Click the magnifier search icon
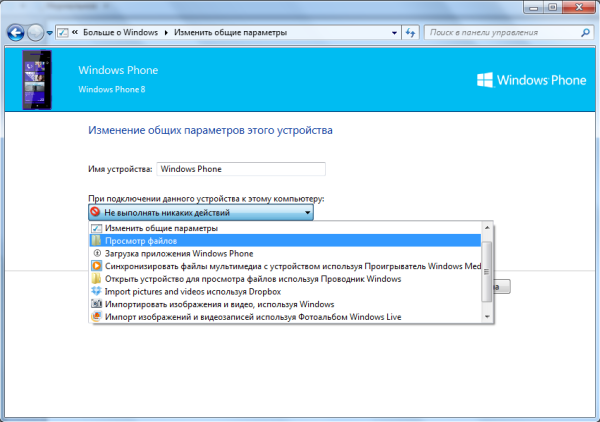Viewport: 600px width, 422px height. 585,33
